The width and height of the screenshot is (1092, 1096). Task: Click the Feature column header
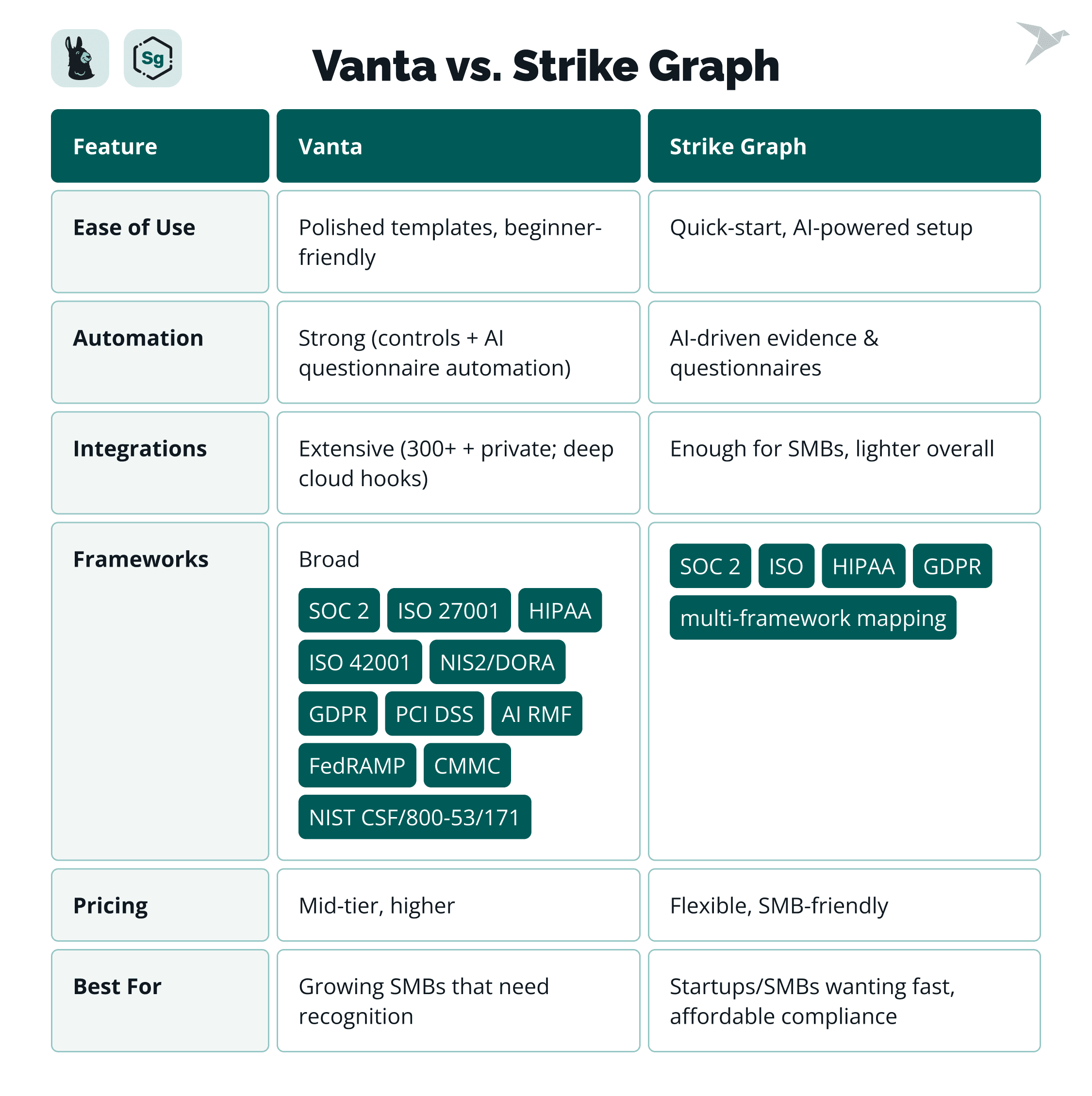tap(160, 147)
